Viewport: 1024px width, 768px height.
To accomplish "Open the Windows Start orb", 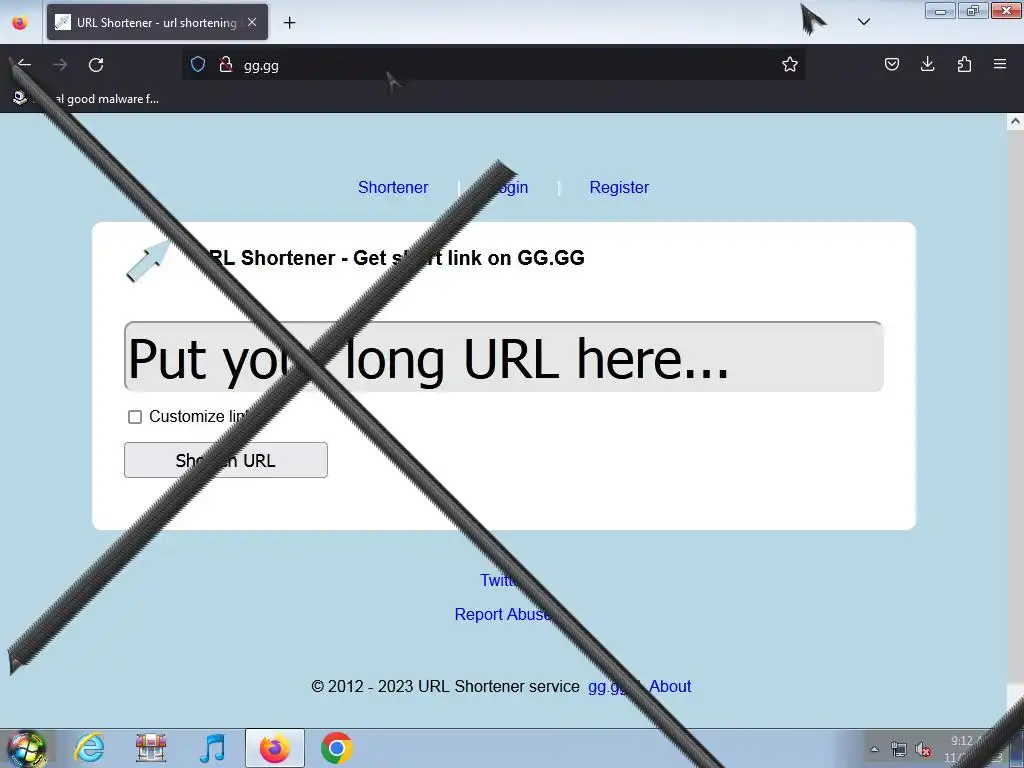I will pos(25,748).
